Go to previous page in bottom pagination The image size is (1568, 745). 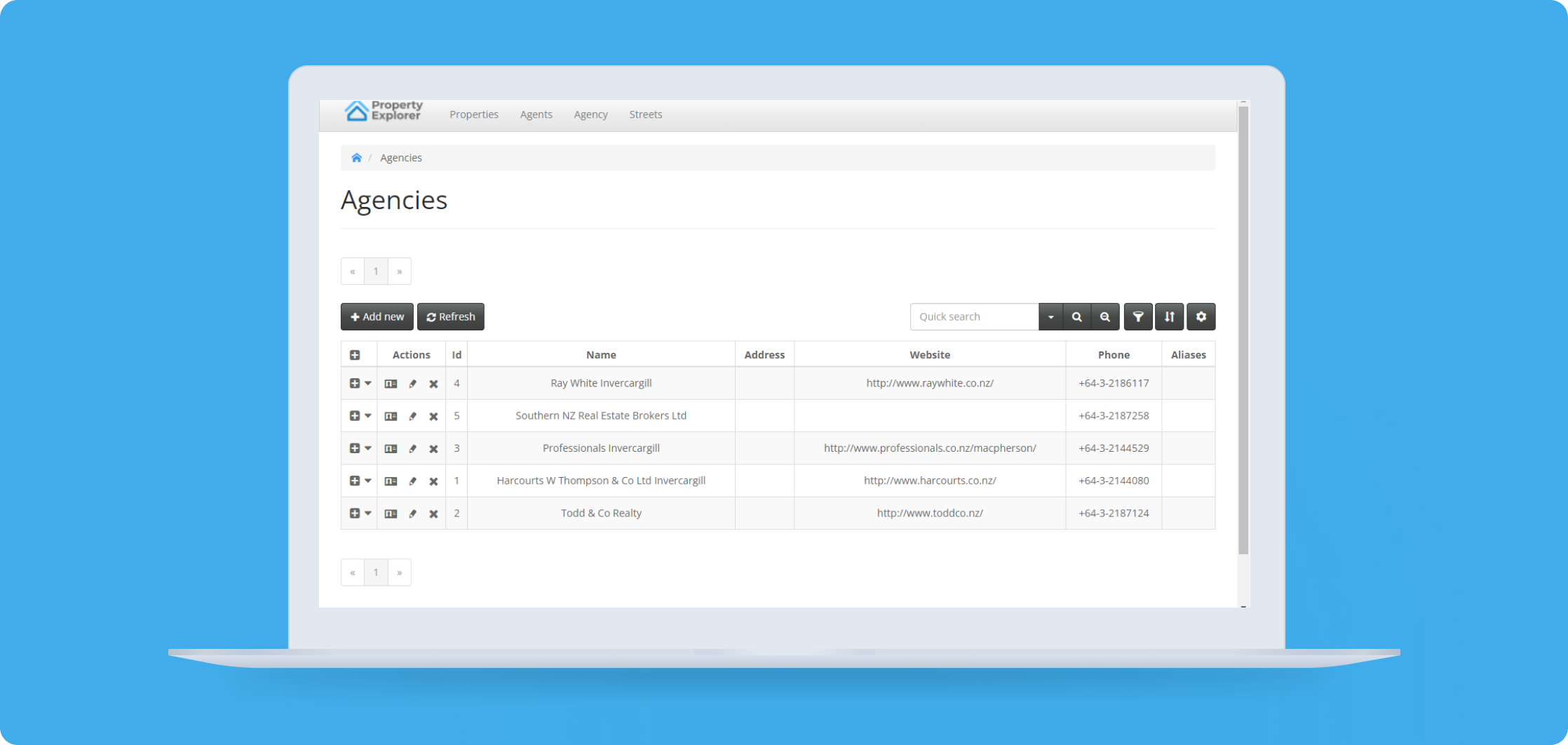[353, 572]
